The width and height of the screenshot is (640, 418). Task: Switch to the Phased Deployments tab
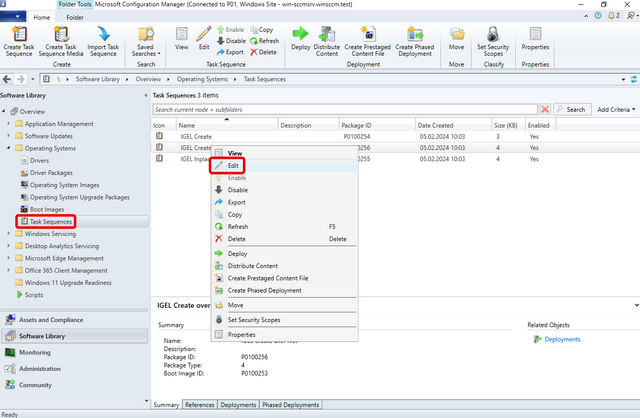(290, 405)
